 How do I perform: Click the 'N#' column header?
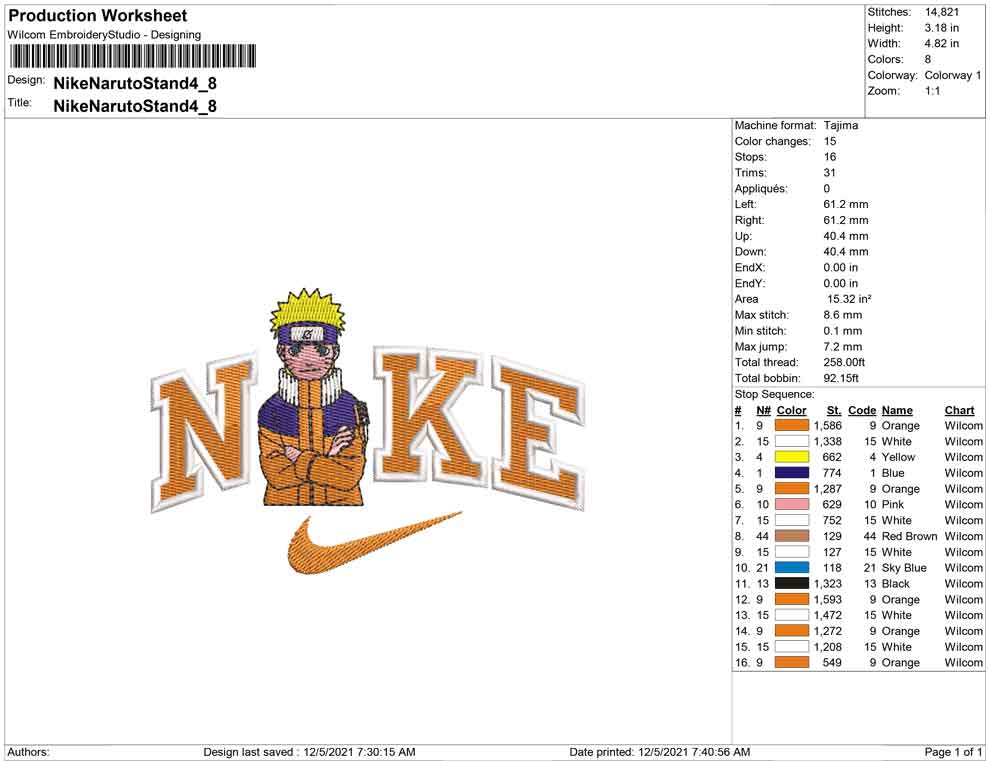763,410
